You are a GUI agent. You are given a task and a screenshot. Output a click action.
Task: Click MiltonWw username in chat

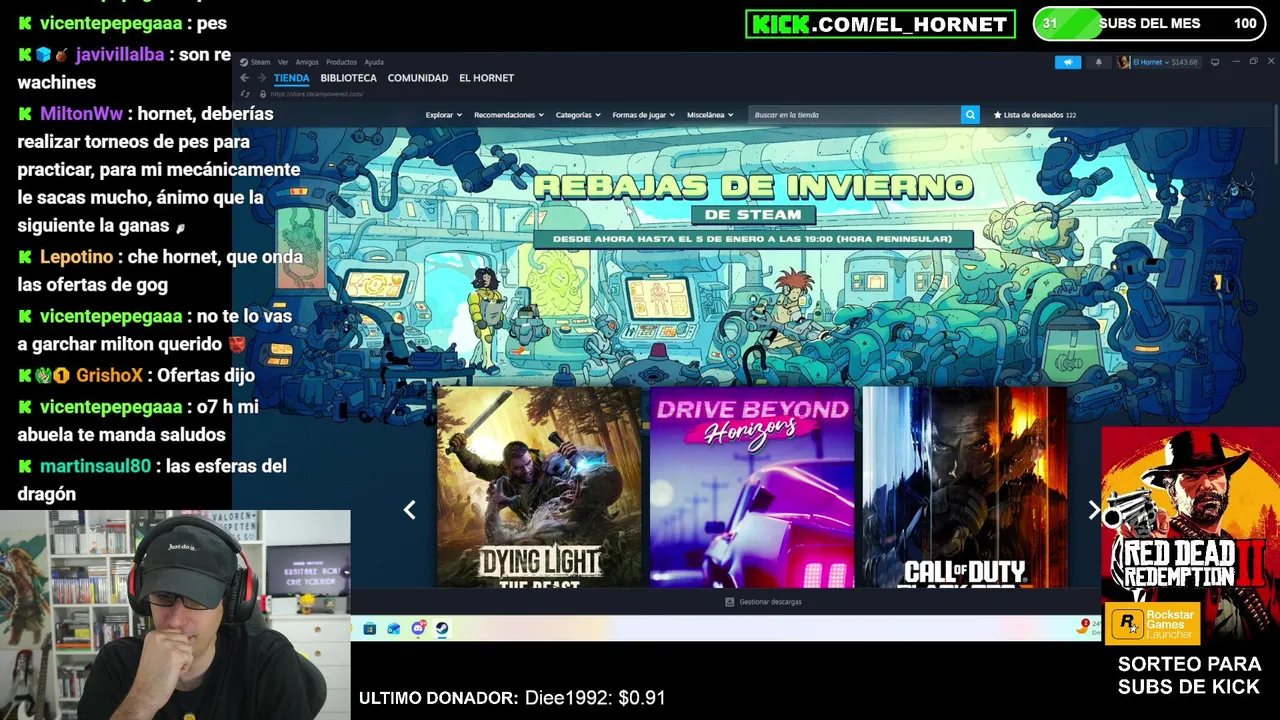coord(82,113)
